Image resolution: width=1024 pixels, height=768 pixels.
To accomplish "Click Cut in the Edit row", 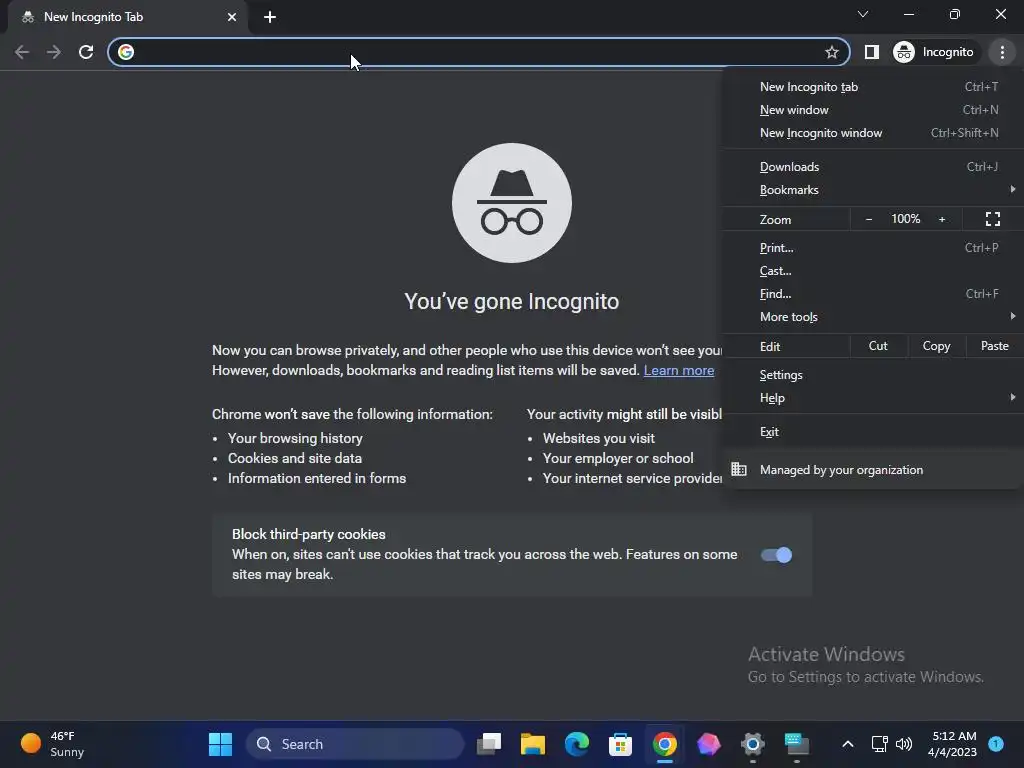I will pyautogui.click(x=878, y=346).
